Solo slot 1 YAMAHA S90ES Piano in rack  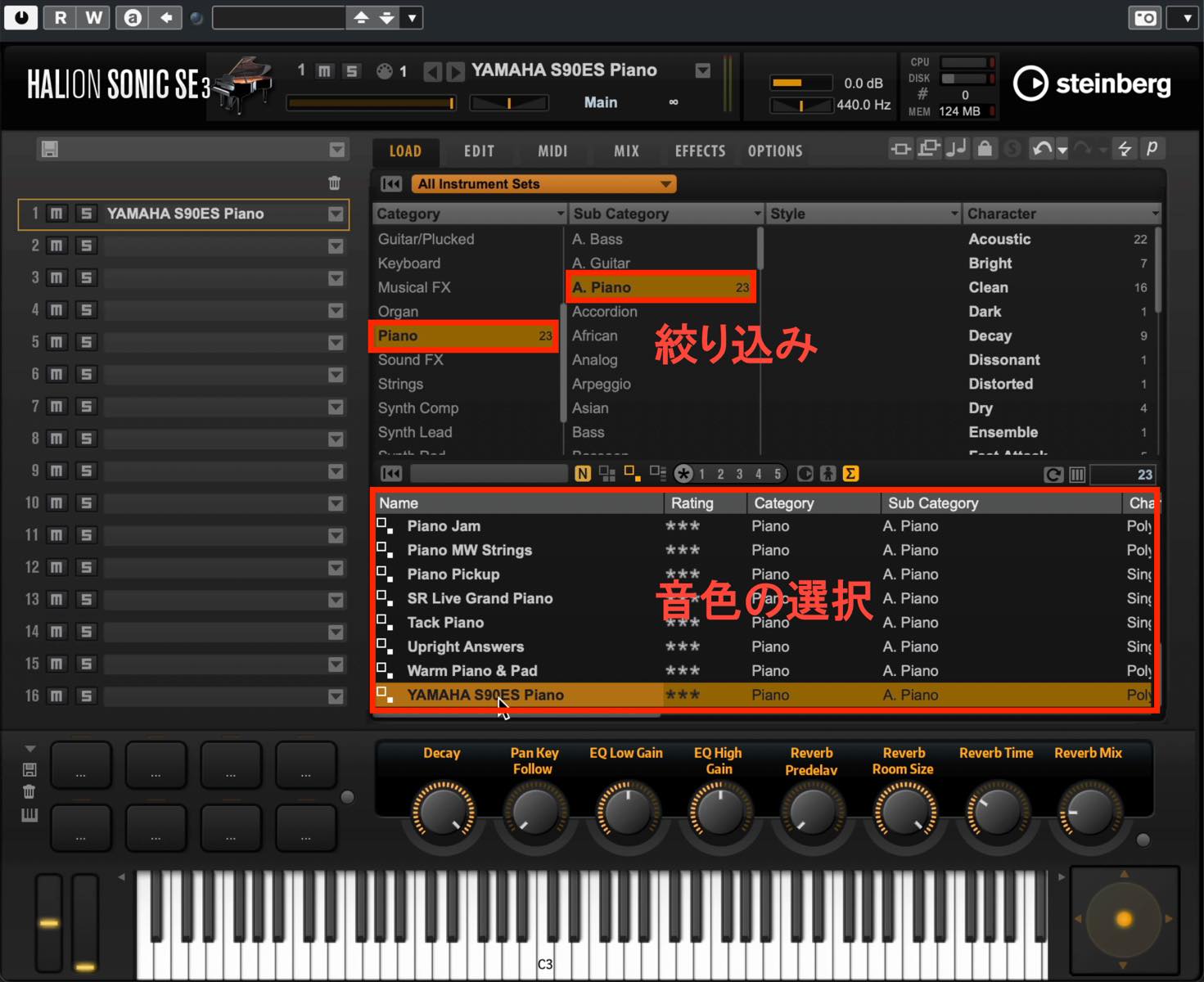[x=86, y=214]
